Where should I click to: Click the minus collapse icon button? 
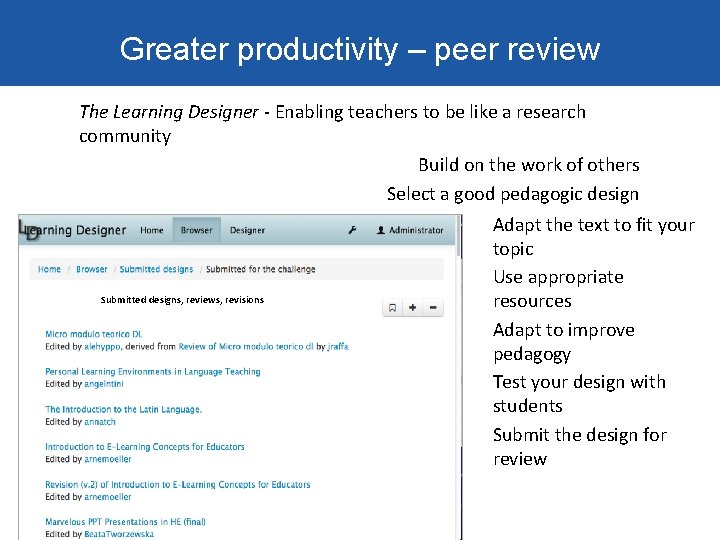(433, 308)
